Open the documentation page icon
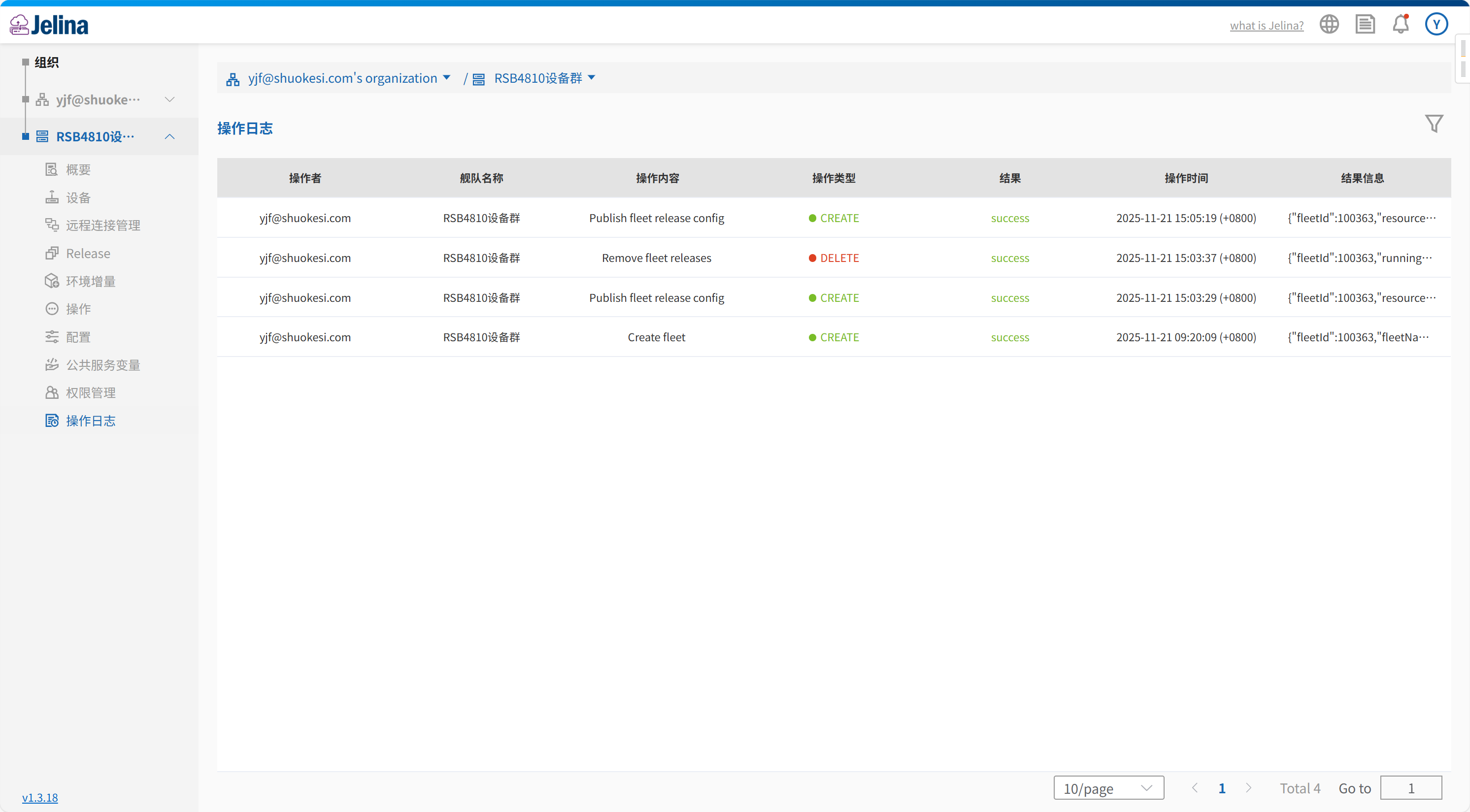 pos(1365,25)
